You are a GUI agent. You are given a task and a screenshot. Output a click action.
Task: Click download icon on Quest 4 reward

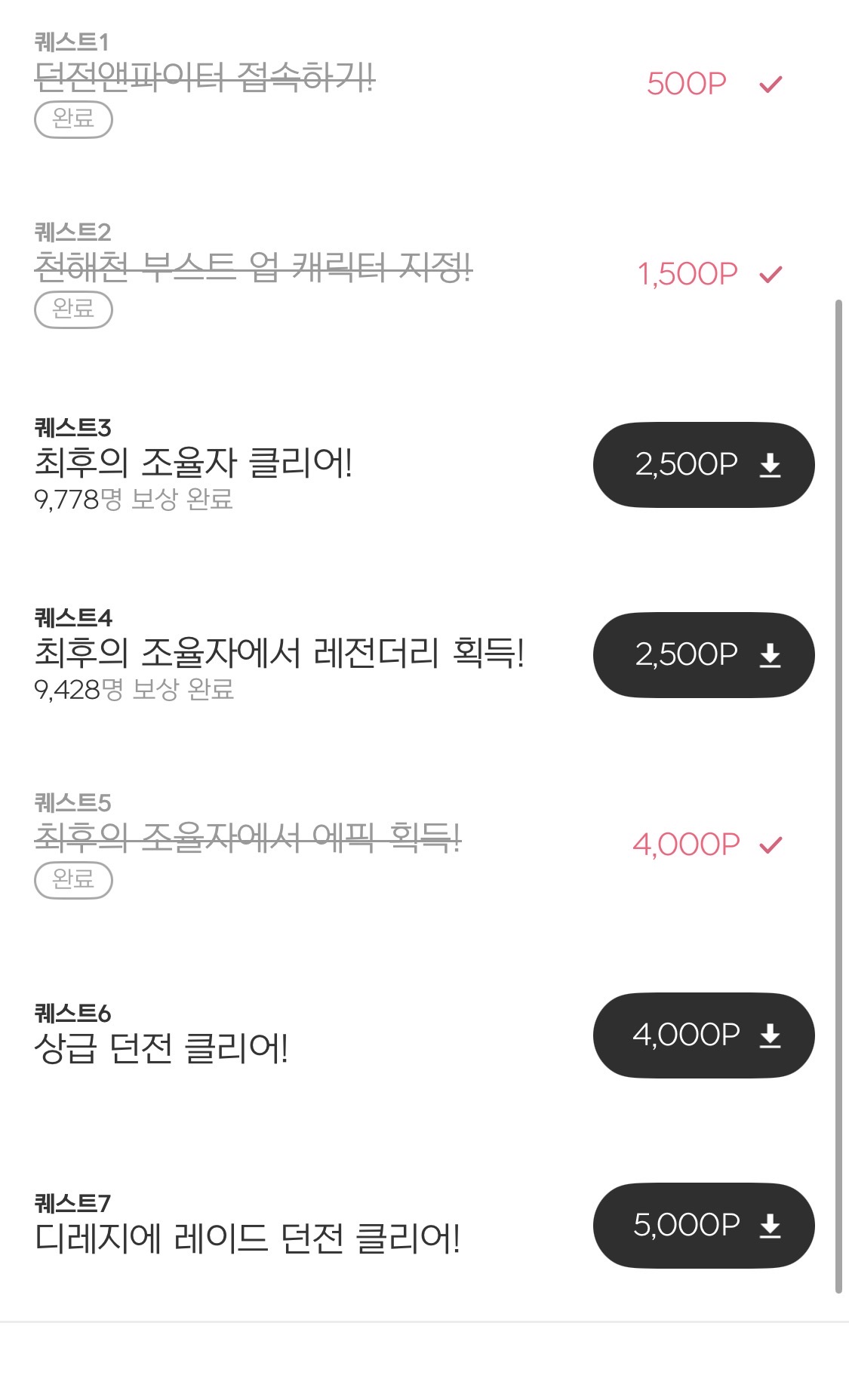tap(770, 656)
